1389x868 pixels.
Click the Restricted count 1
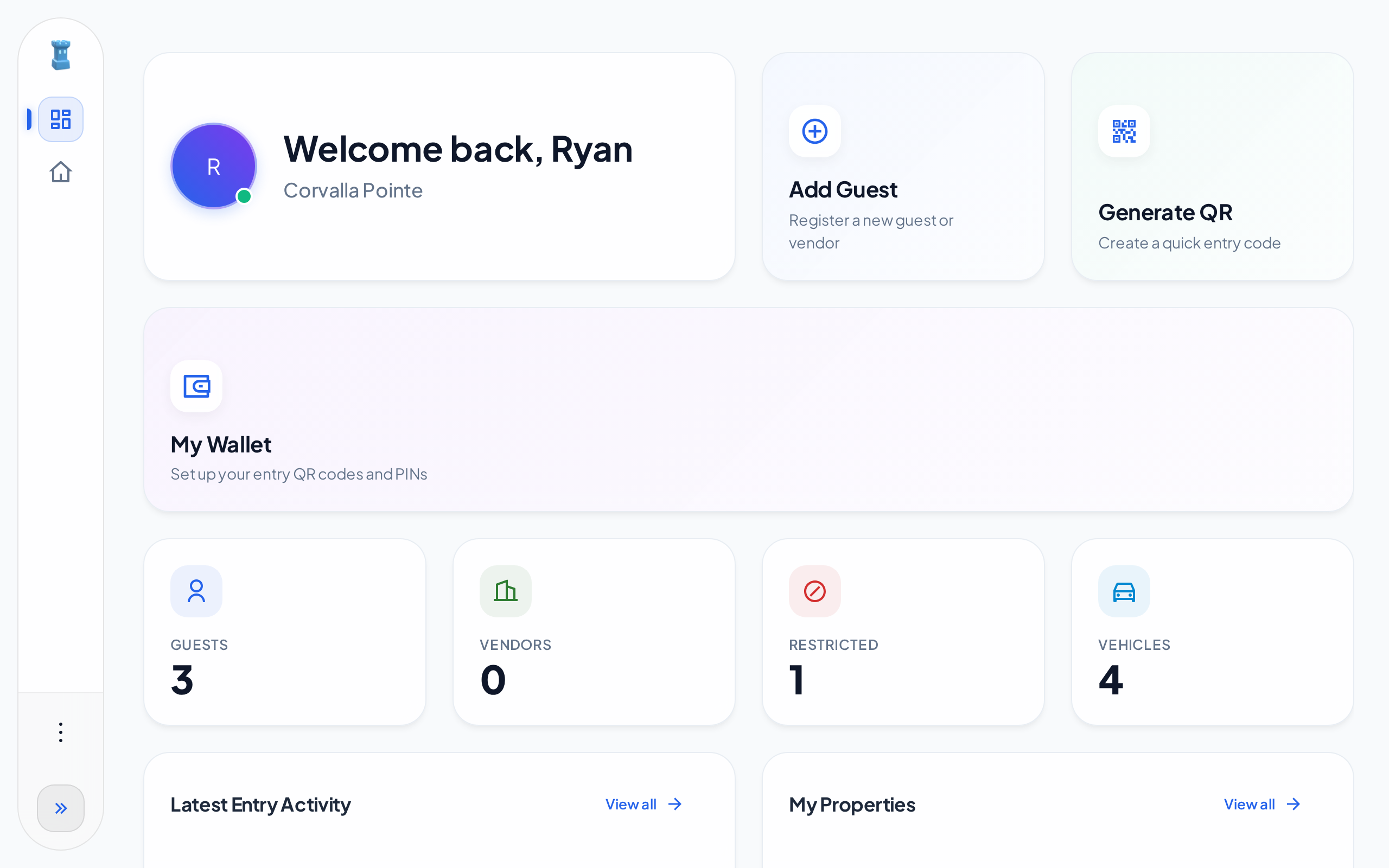coord(796,680)
